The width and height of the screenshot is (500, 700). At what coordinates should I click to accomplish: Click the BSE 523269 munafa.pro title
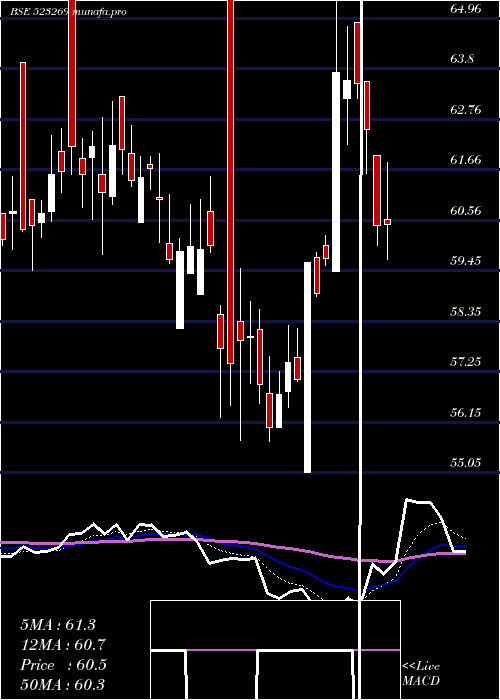[x=69, y=12]
